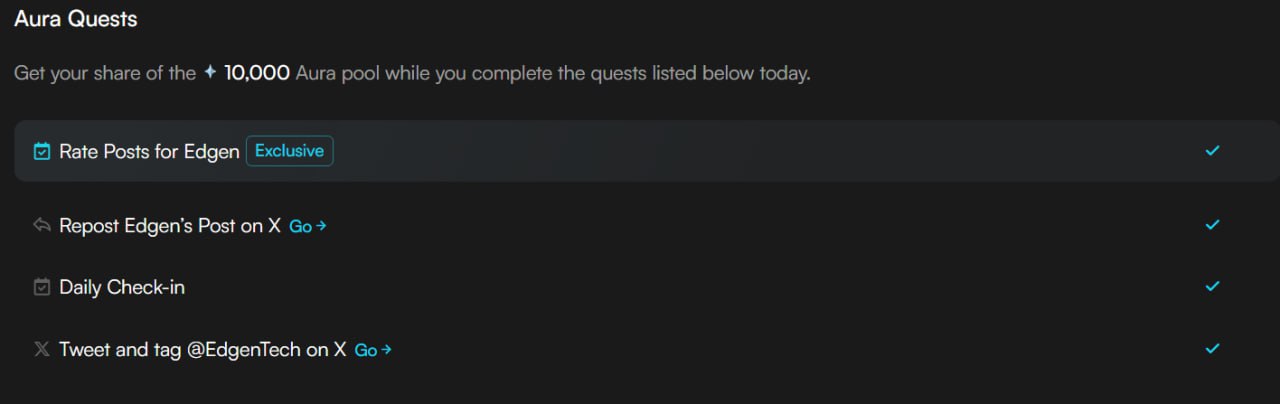Open the Go link for Repost Edgen's Post
The image size is (1280, 404).
308,227
